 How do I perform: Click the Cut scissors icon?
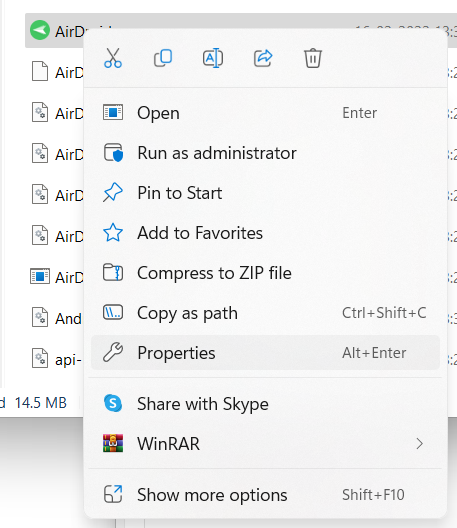pos(113,58)
